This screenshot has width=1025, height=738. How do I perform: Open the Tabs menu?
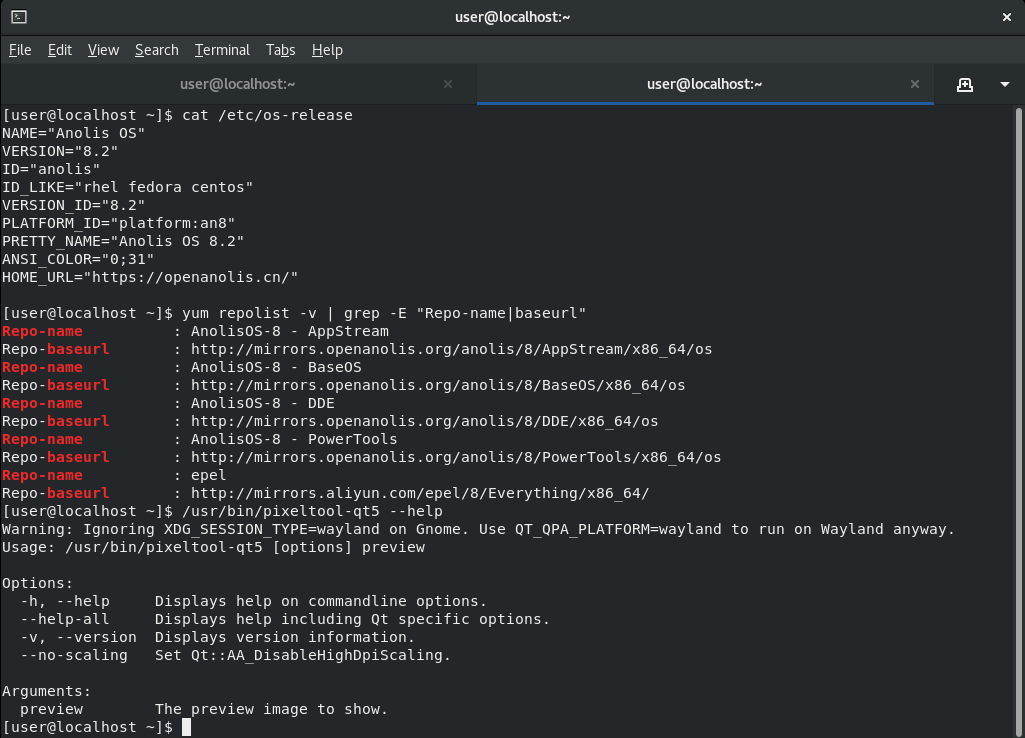pyautogui.click(x=280, y=50)
